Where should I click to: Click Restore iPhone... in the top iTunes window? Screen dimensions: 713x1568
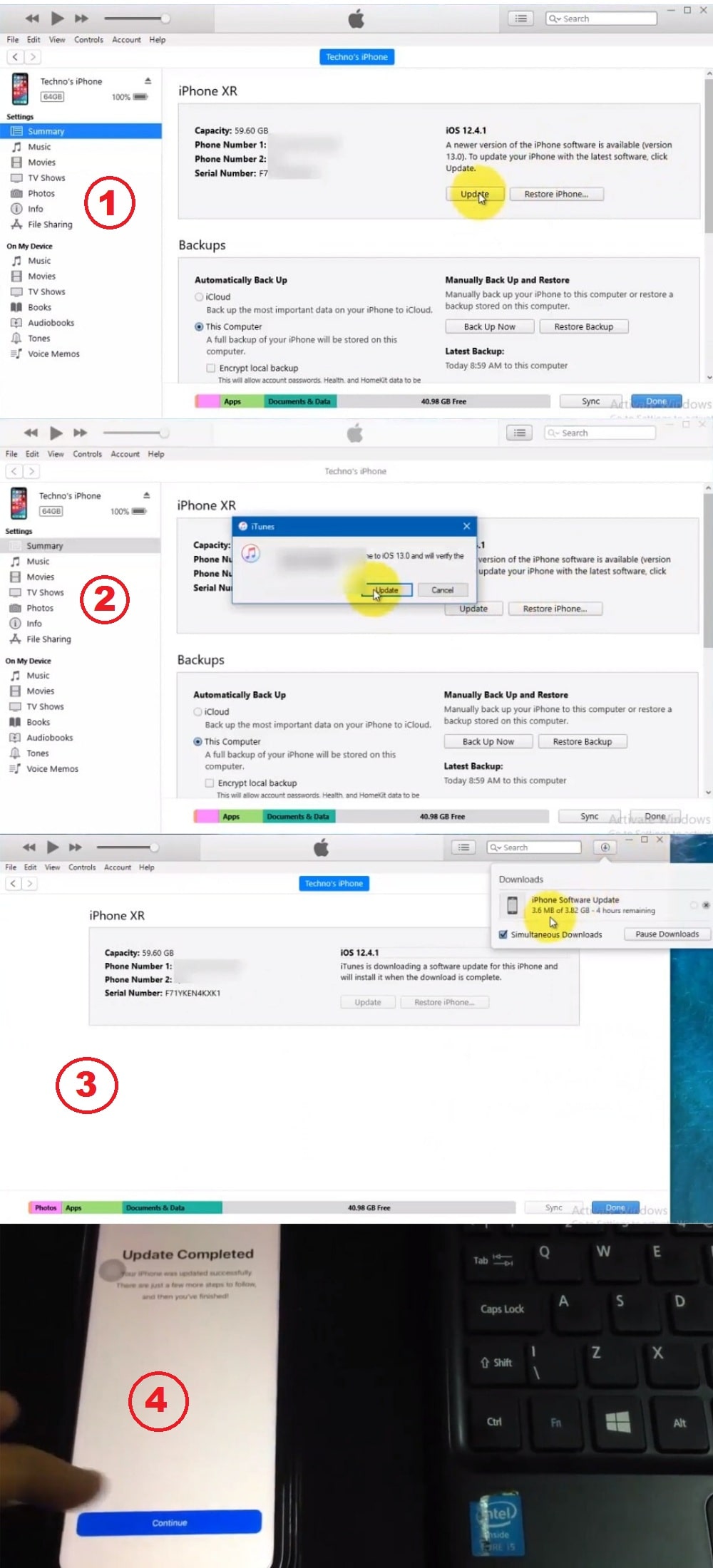(556, 194)
